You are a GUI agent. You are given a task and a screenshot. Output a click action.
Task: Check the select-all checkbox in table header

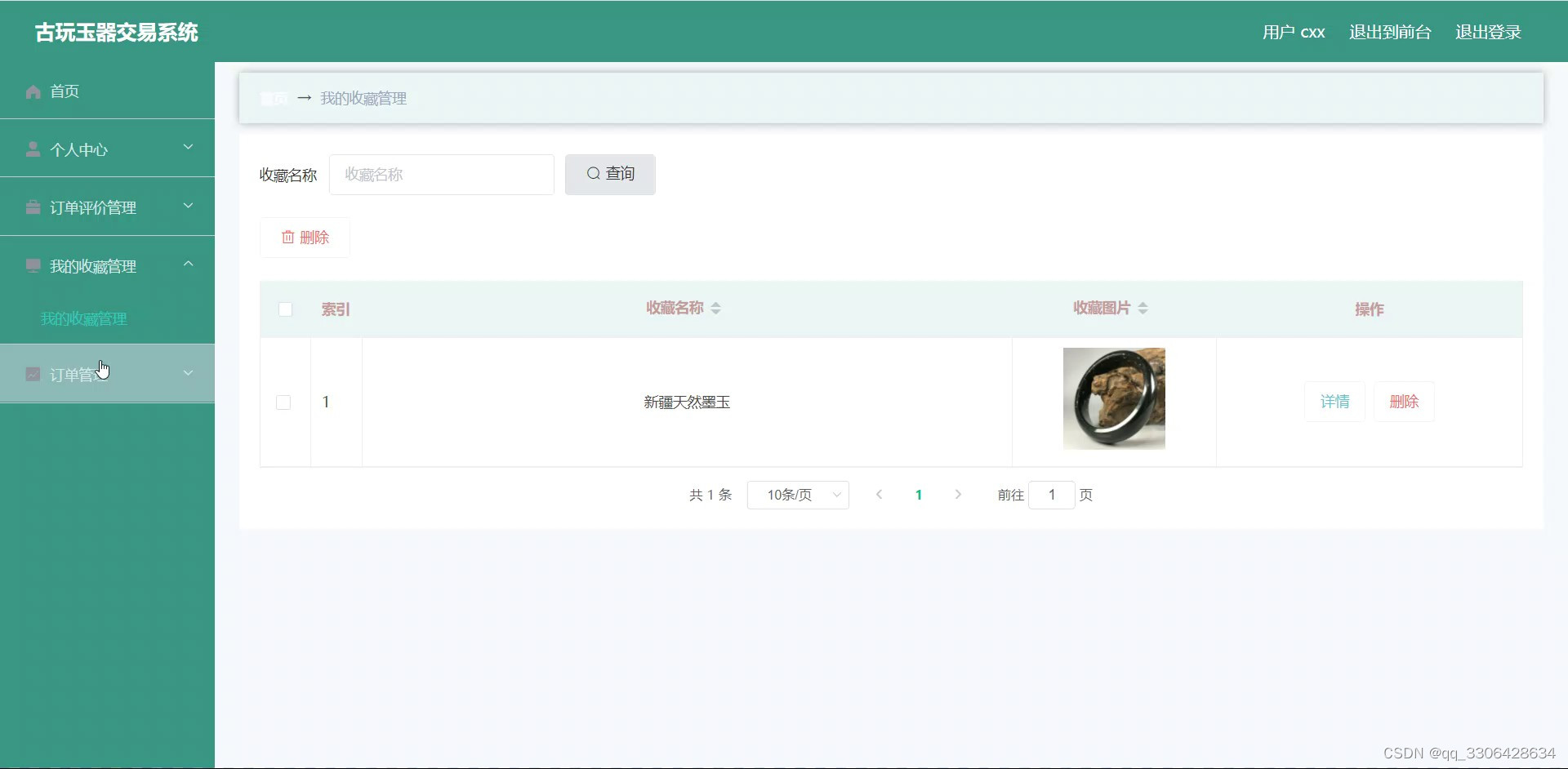pyautogui.click(x=286, y=309)
